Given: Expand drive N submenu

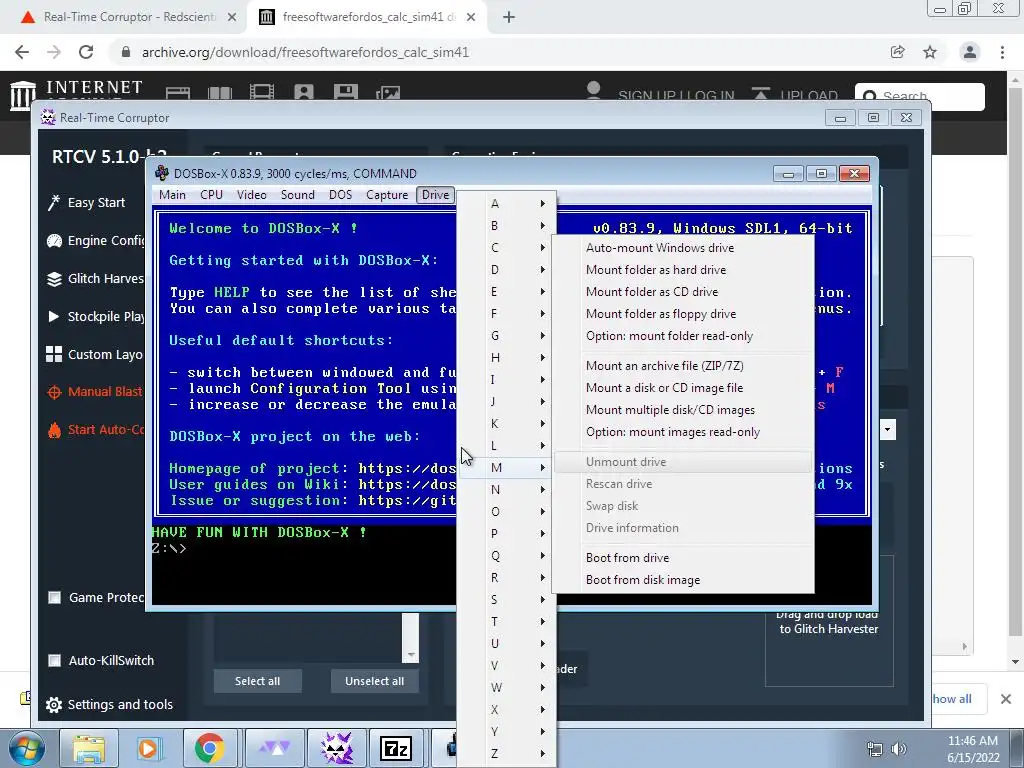Looking at the screenshot, I should 507,490.
